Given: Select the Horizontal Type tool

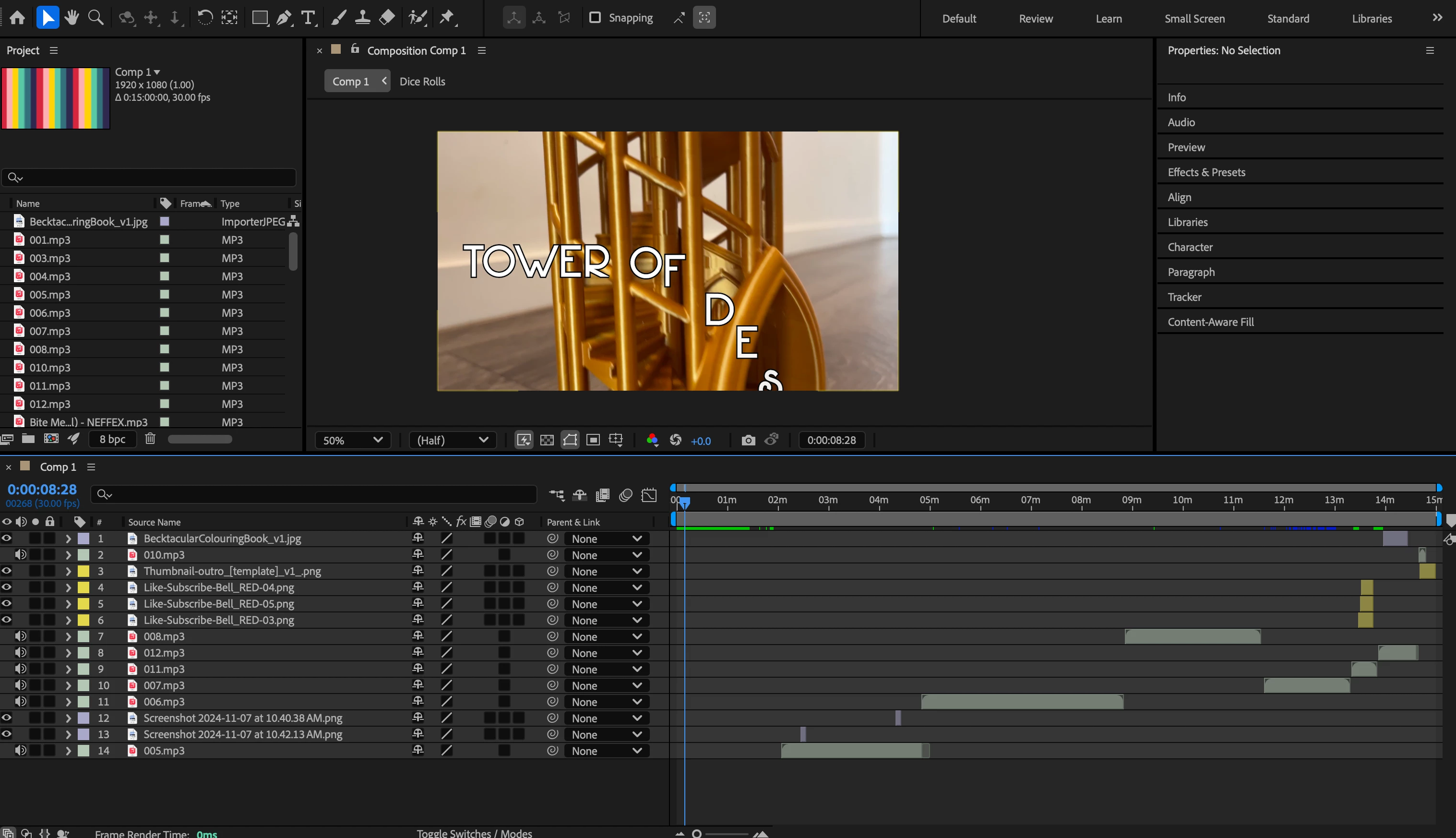Looking at the screenshot, I should [x=308, y=18].
